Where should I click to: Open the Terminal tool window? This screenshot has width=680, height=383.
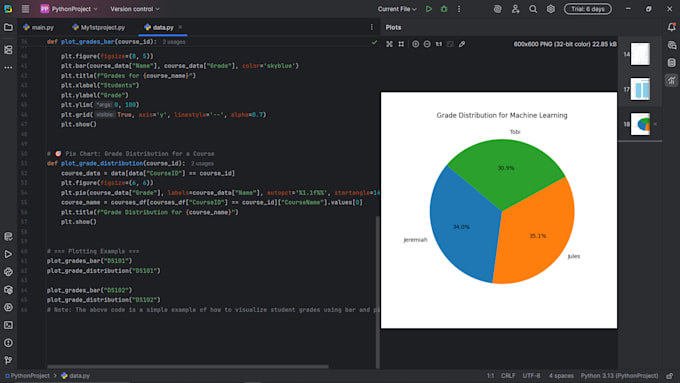[x=8, y=325]
